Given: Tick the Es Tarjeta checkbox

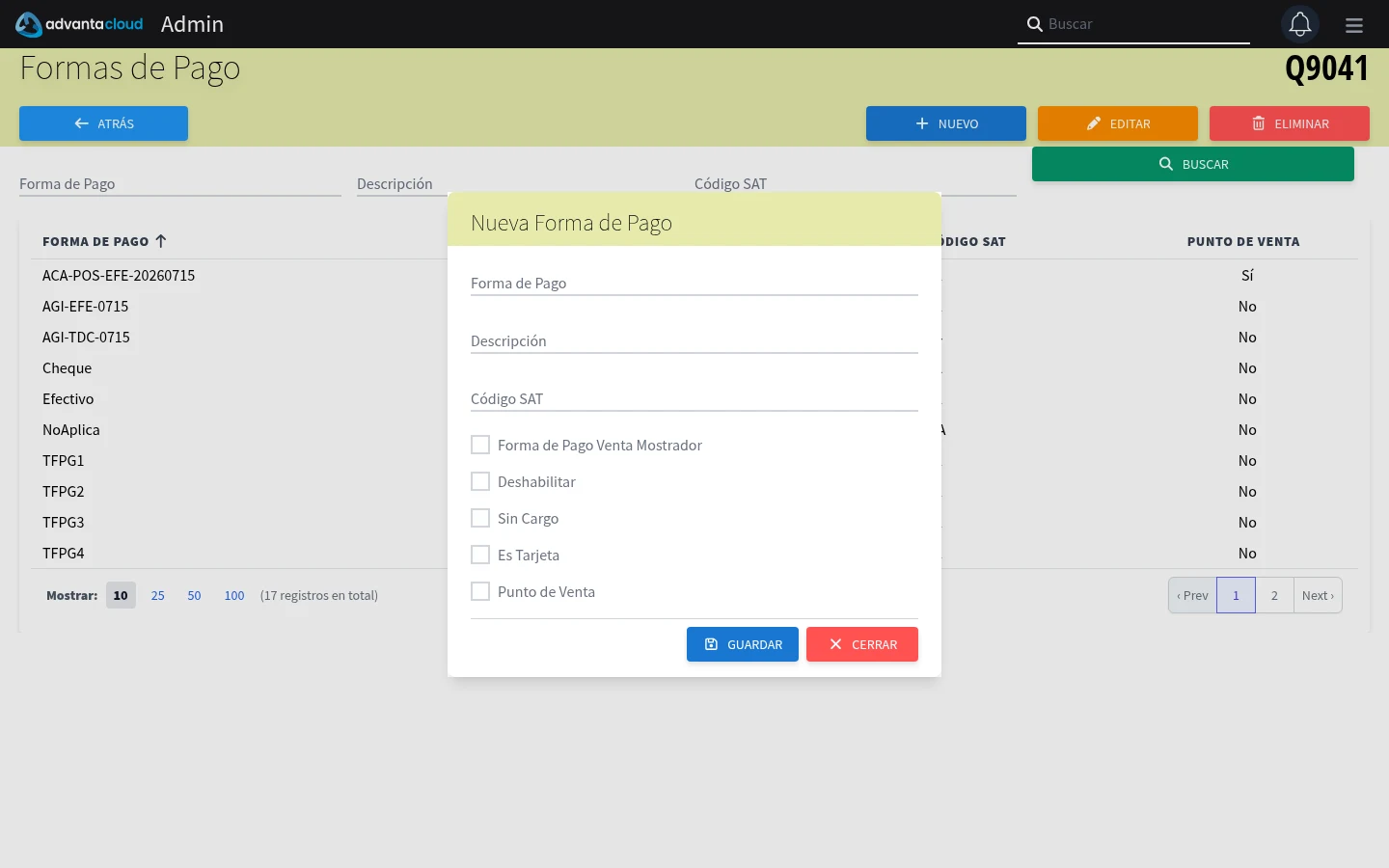Looking at the screenshot, I should [x=480, y=555].
